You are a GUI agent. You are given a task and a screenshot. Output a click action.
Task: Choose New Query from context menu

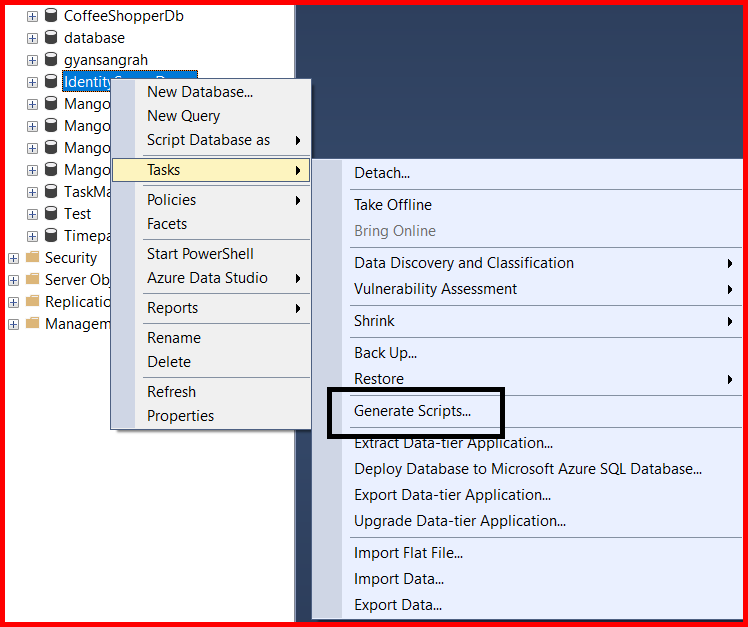pyautogui.click(x=183, y=116)
